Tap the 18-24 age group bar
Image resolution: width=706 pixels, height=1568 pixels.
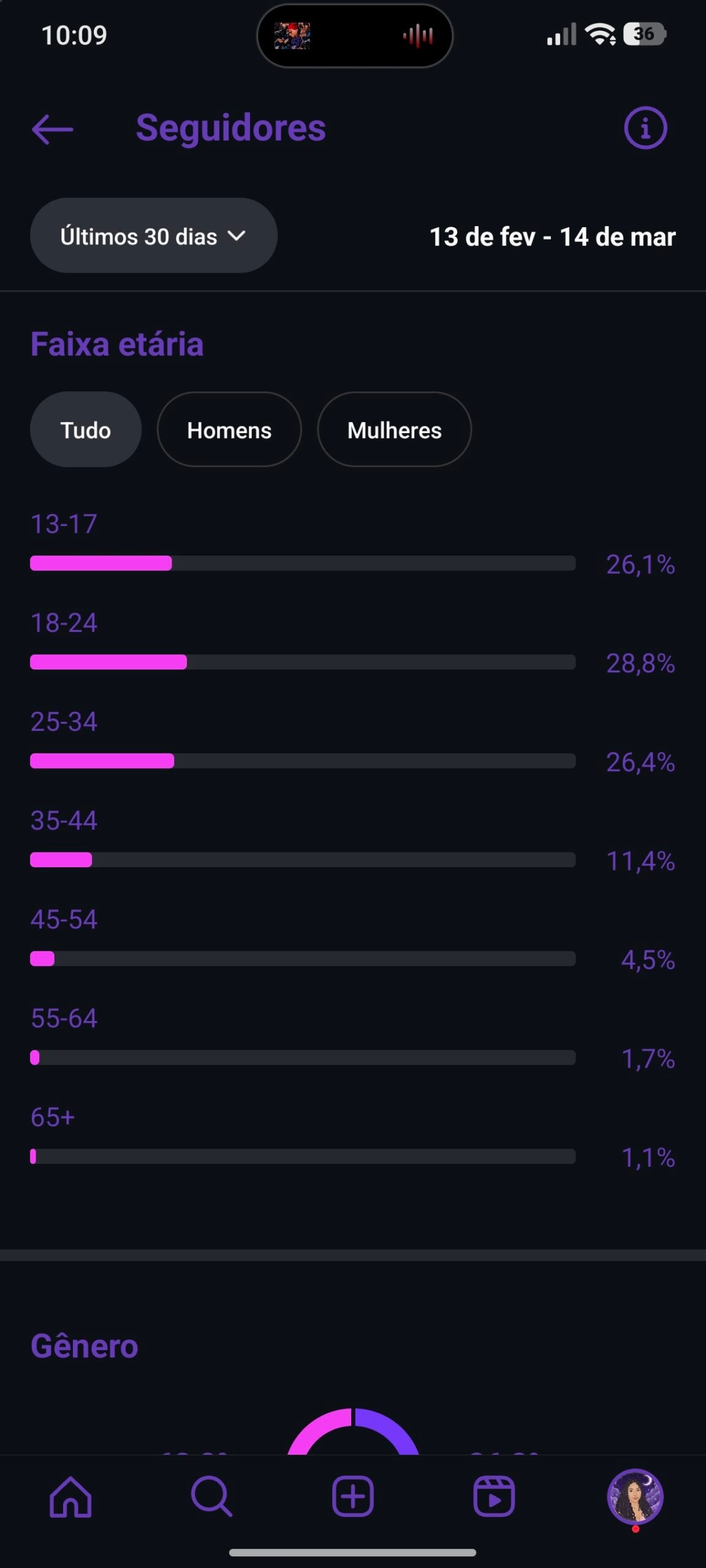pyautogui.click(x=303, y=662)
